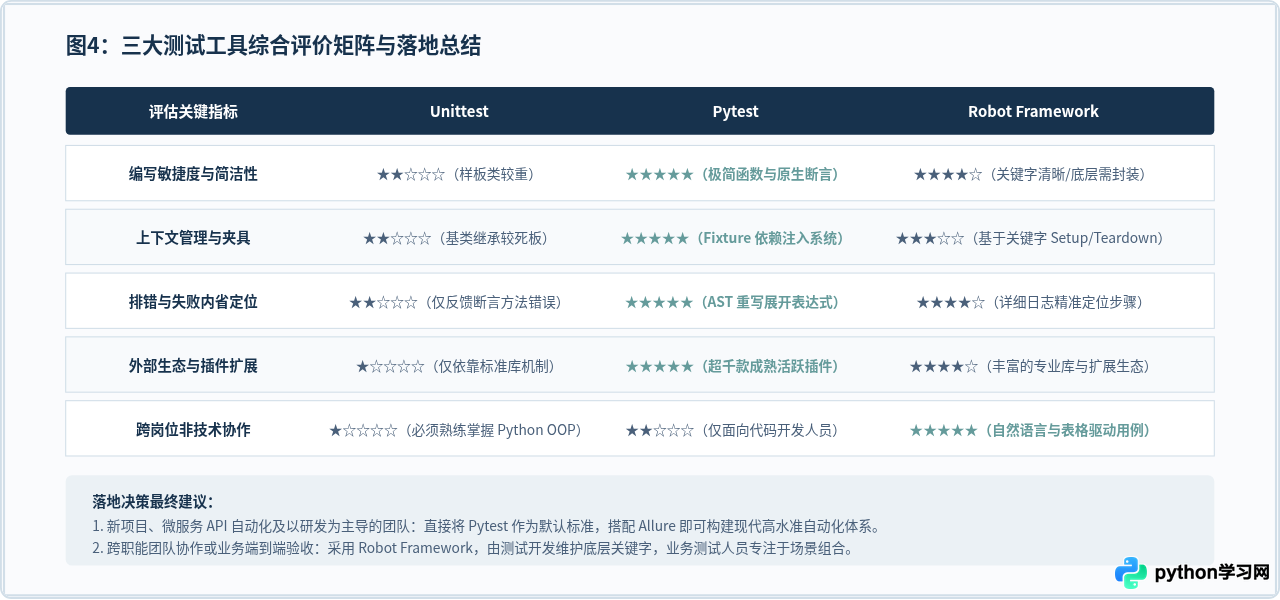Click the Unittest cell '必须熟练掌握 Python OOP'
The width and height of the screenshot is (1280, 600).
pos(459,430)
